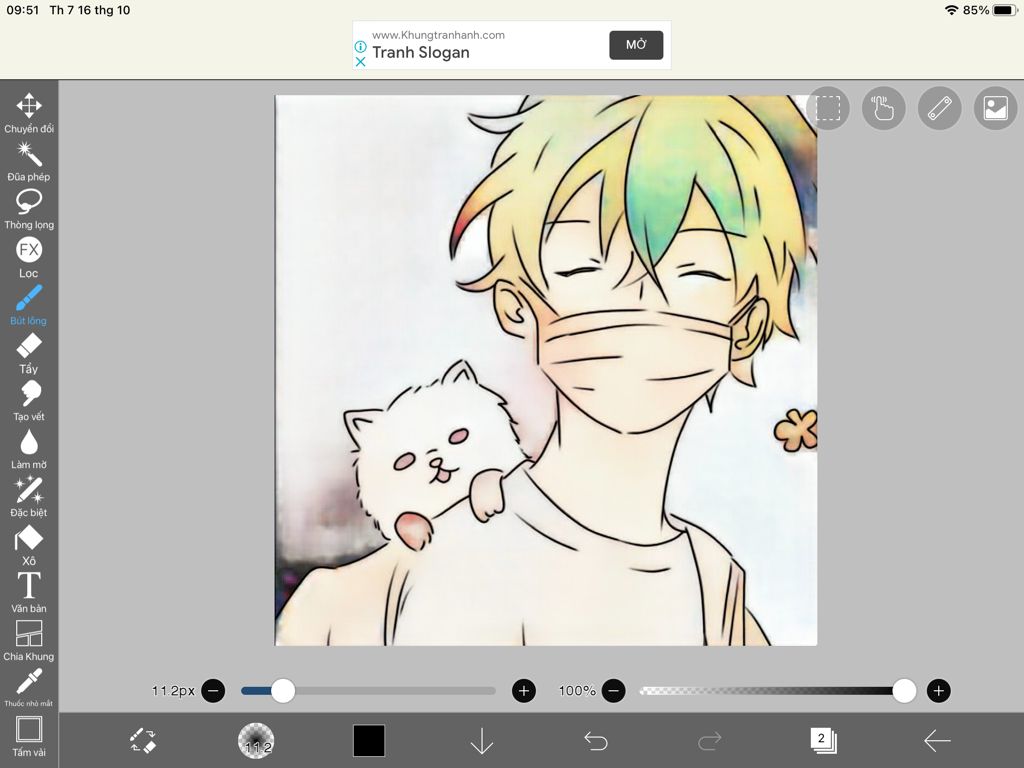Open the layers panel showing 2
The height and width of the screenshot is (768, 1024).
(x=823, y=741)
